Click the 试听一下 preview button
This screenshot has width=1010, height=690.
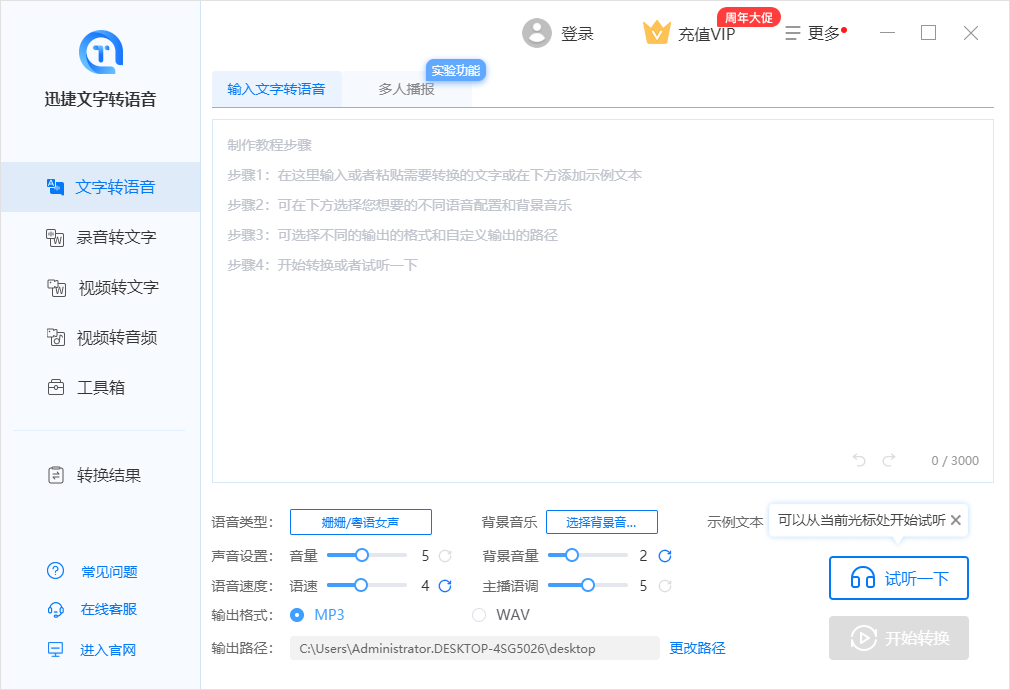point(899,578)
